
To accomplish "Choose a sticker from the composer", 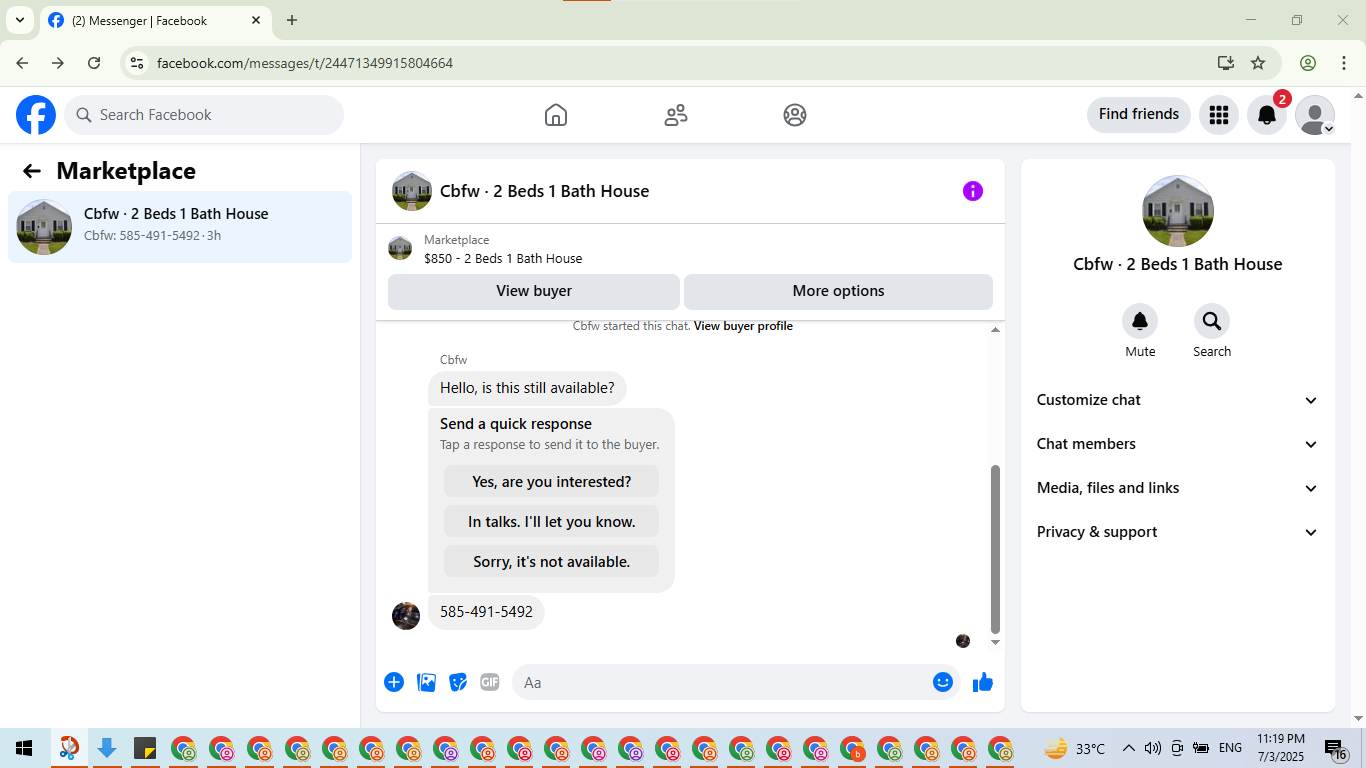I will (x=458, y=682).
